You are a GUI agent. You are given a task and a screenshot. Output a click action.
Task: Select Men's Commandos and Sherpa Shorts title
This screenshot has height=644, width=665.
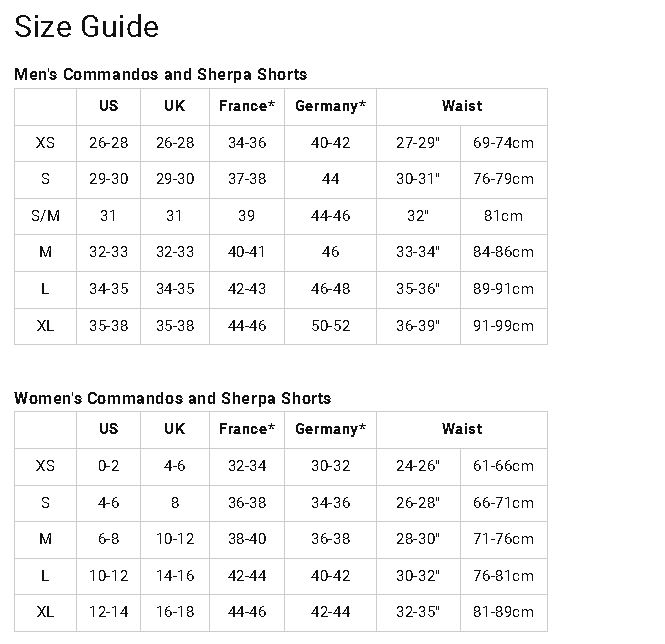click(160, 74)
